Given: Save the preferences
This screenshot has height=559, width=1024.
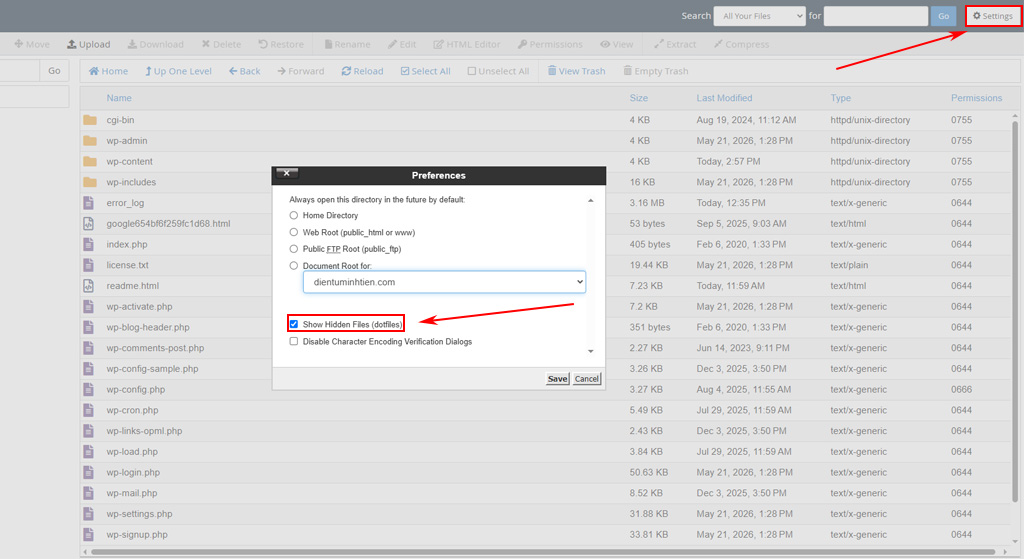Looking at the screenshot, I should point(557,379).
